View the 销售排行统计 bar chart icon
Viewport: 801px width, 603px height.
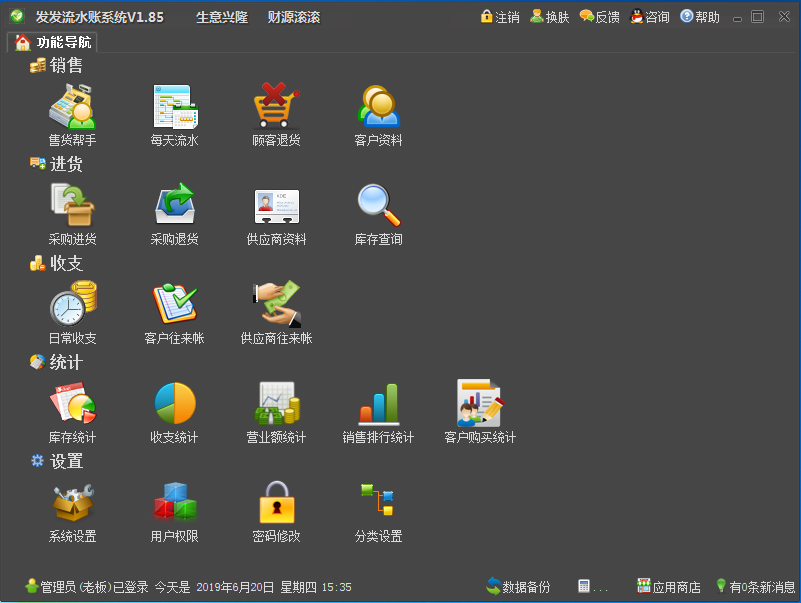pyautogui.click(x=379, y=404)
